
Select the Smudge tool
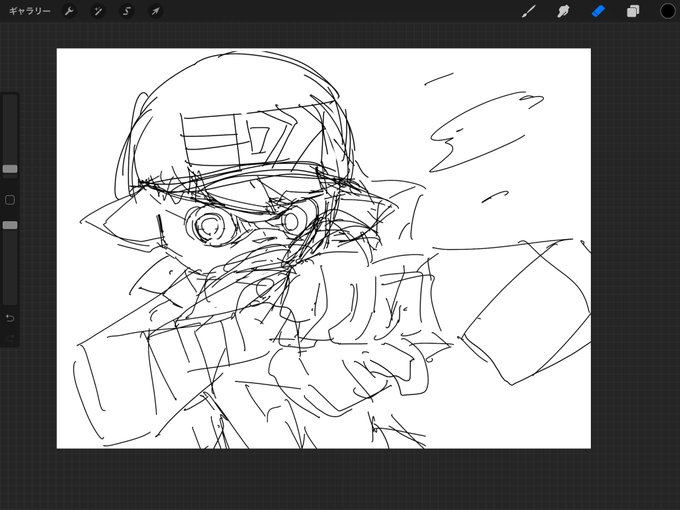tap(563, 11)
